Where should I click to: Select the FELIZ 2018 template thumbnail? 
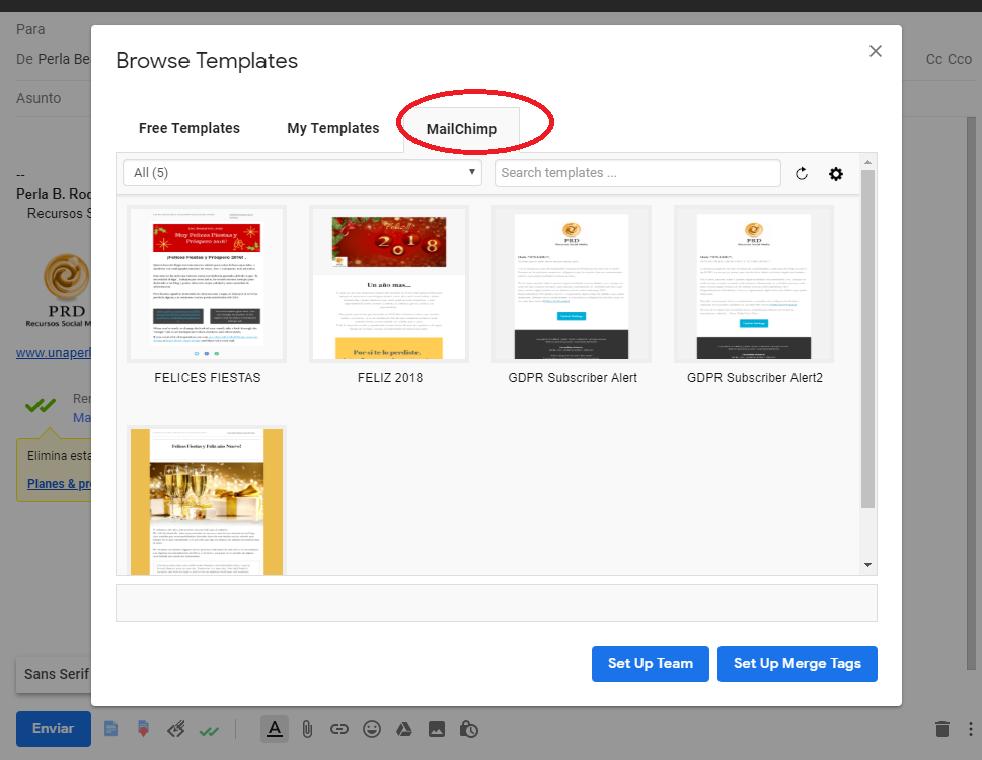[x=389, y=283]
